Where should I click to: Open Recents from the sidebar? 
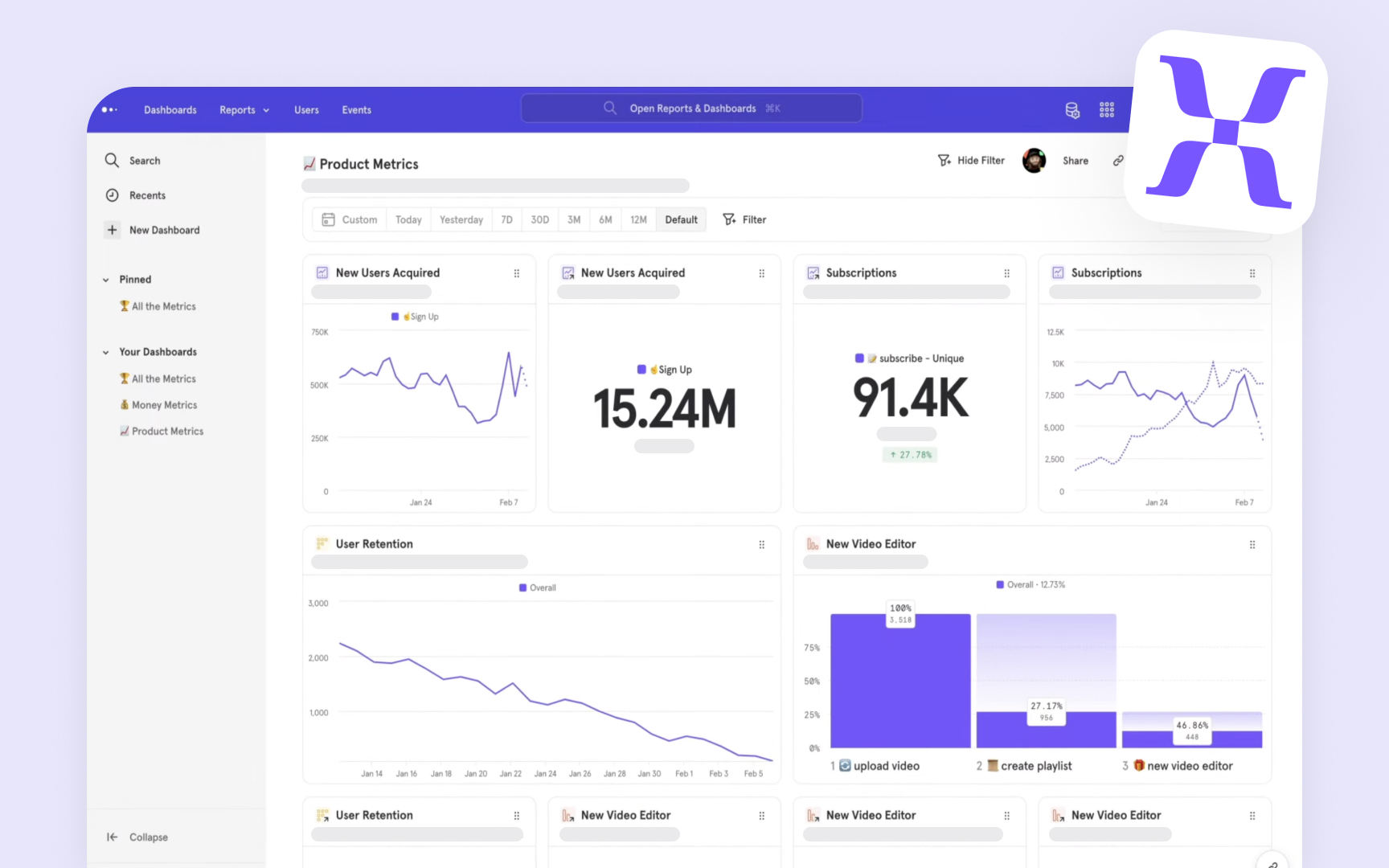pyautogui.click(x=146, y=194)
